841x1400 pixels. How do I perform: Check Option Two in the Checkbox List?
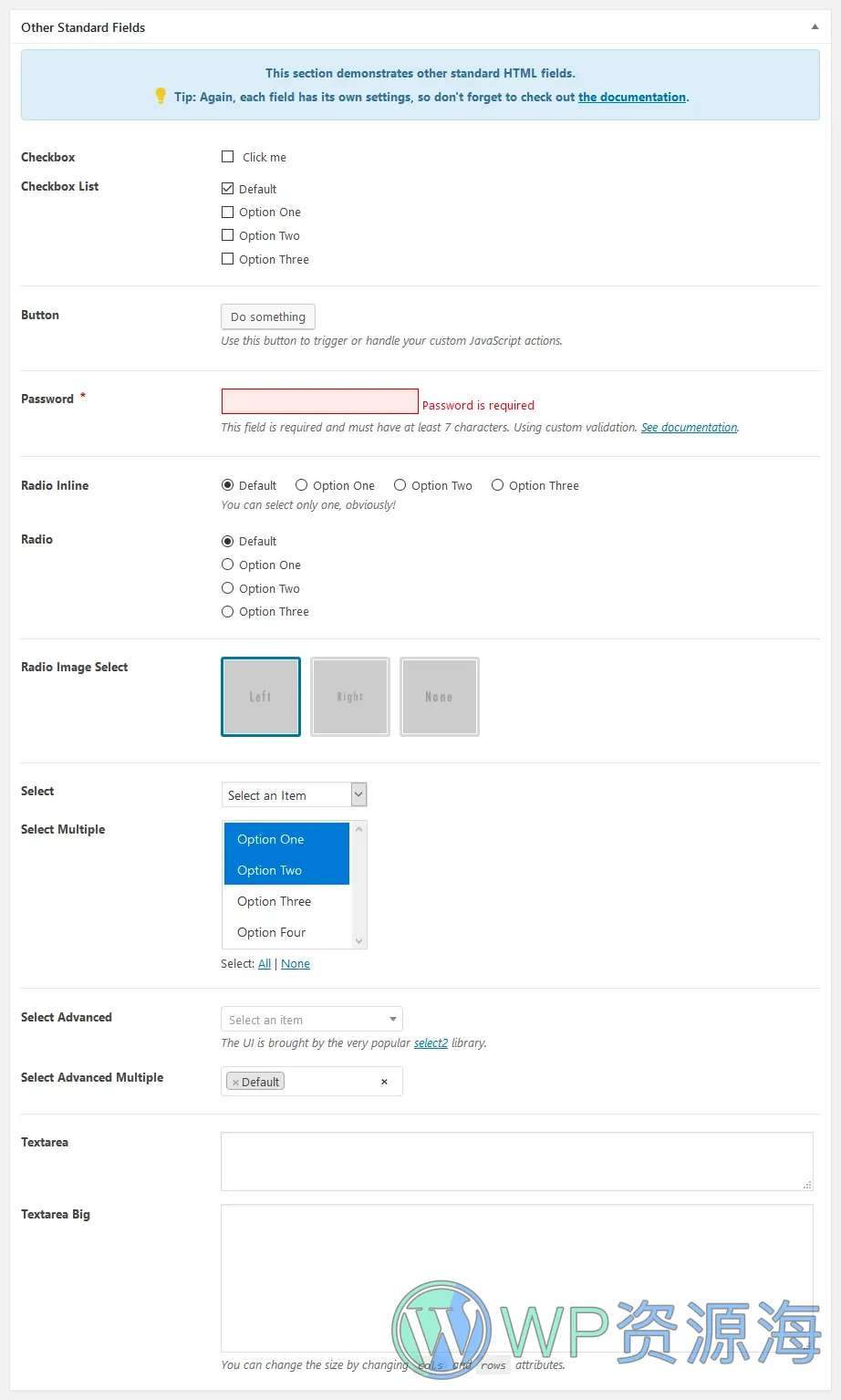[x=227, y=235]
